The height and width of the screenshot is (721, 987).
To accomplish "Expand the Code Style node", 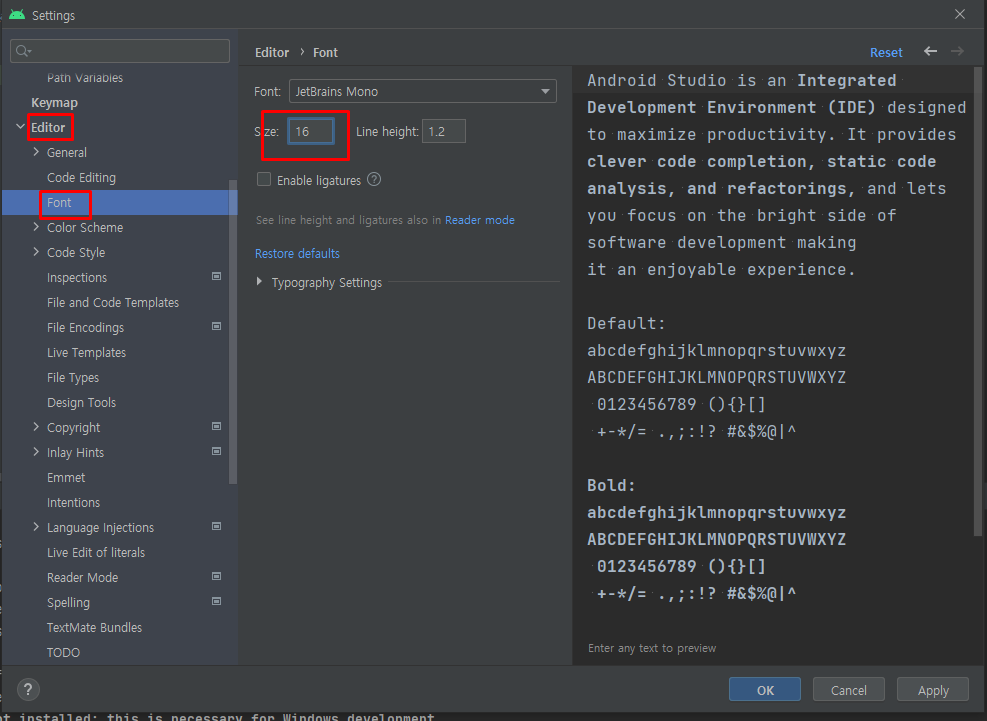I will 36,252.
